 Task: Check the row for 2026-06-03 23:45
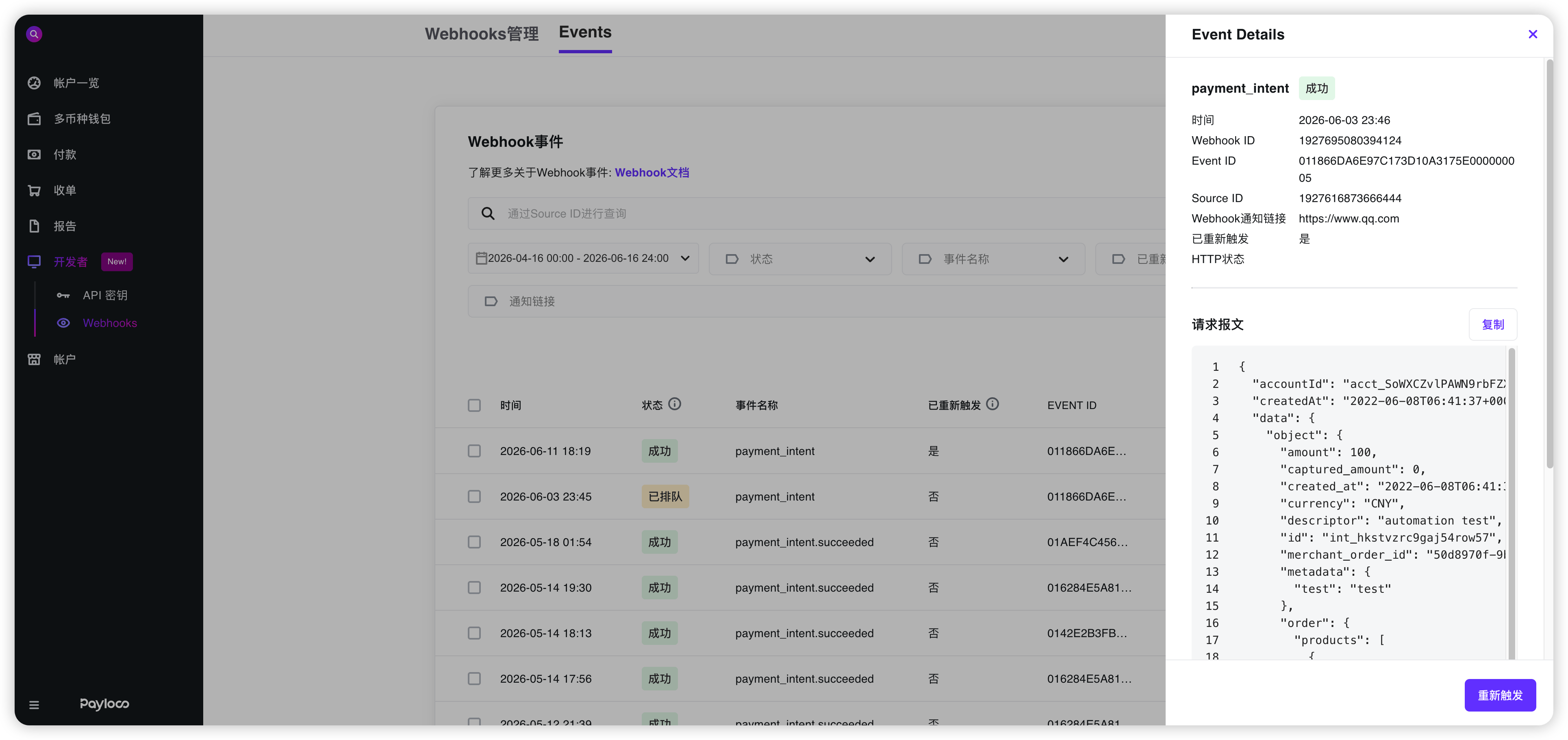click(x=474, y=496)
